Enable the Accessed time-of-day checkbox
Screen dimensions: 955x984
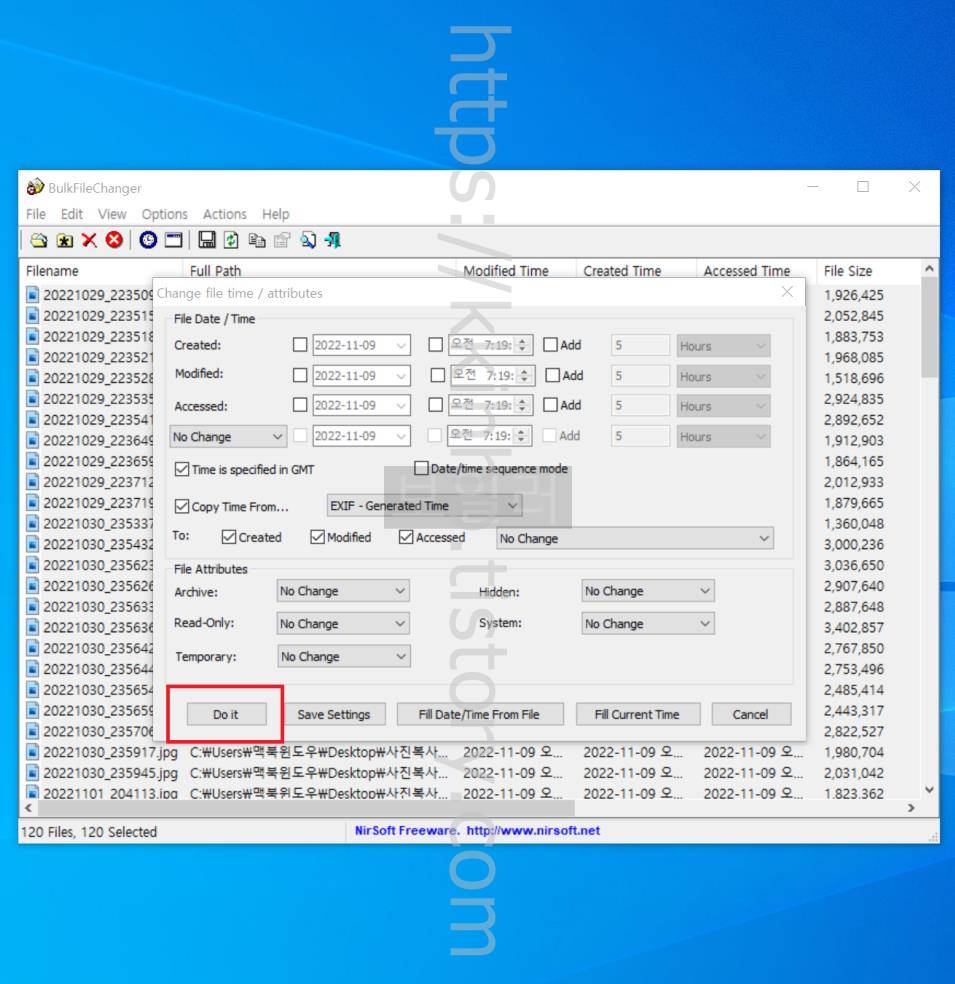click(x=435, y=405)
